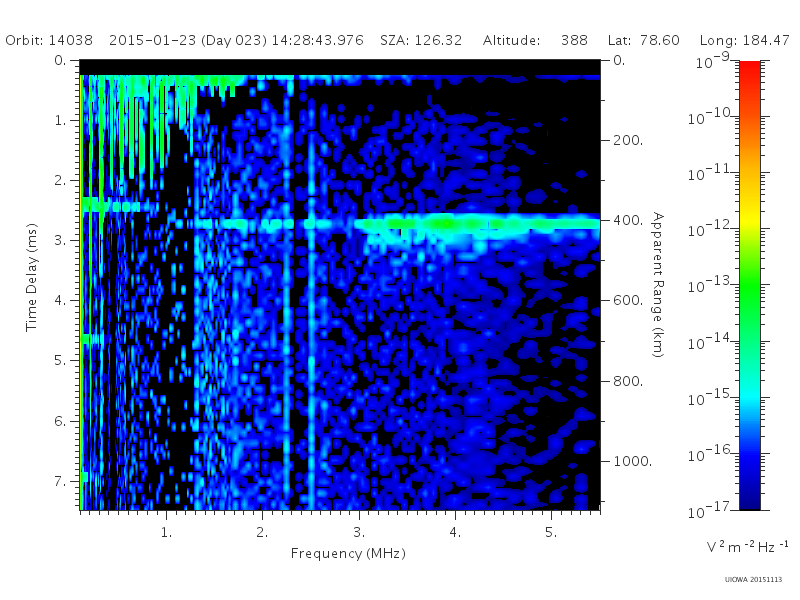This screenshot has width=800, height=600.
Task: Click the 'Time Delay (ms)' axis label
Action: (32, 277)
